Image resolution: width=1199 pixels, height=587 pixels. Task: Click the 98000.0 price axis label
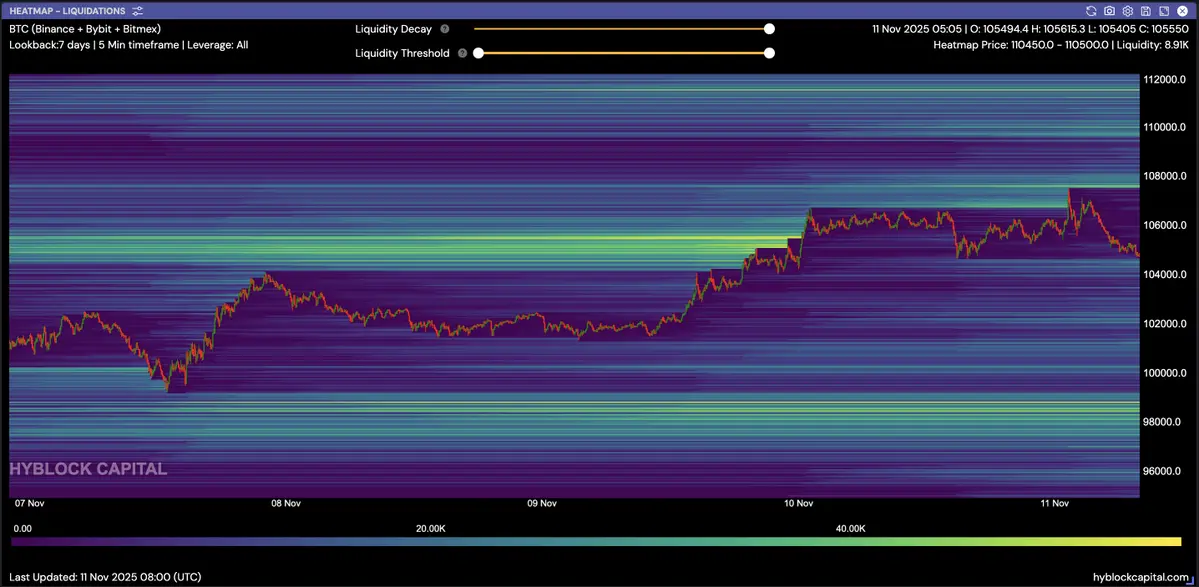1164,422
